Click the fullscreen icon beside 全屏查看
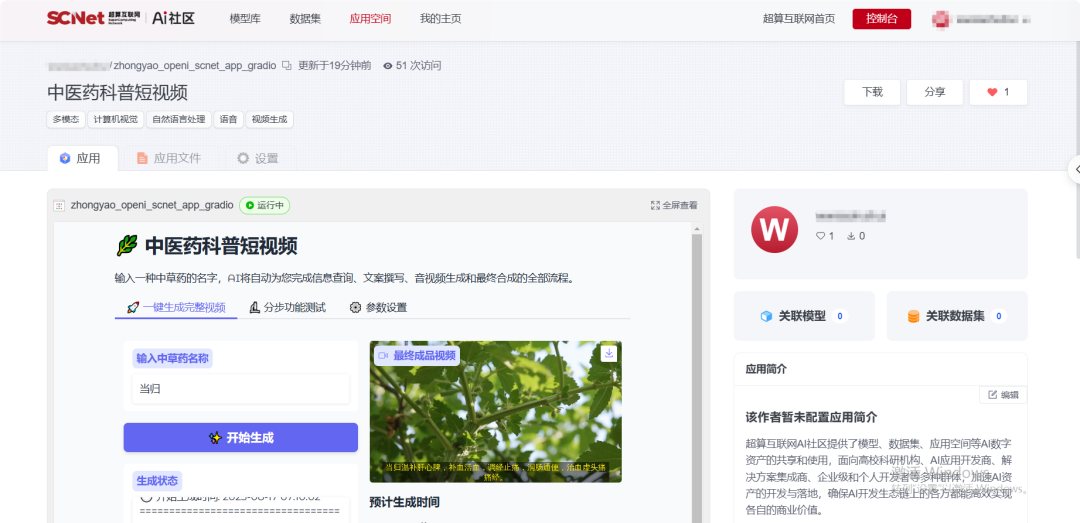Screen dimensions: 1080x523 pyautogui.click(x=655, y=205)
